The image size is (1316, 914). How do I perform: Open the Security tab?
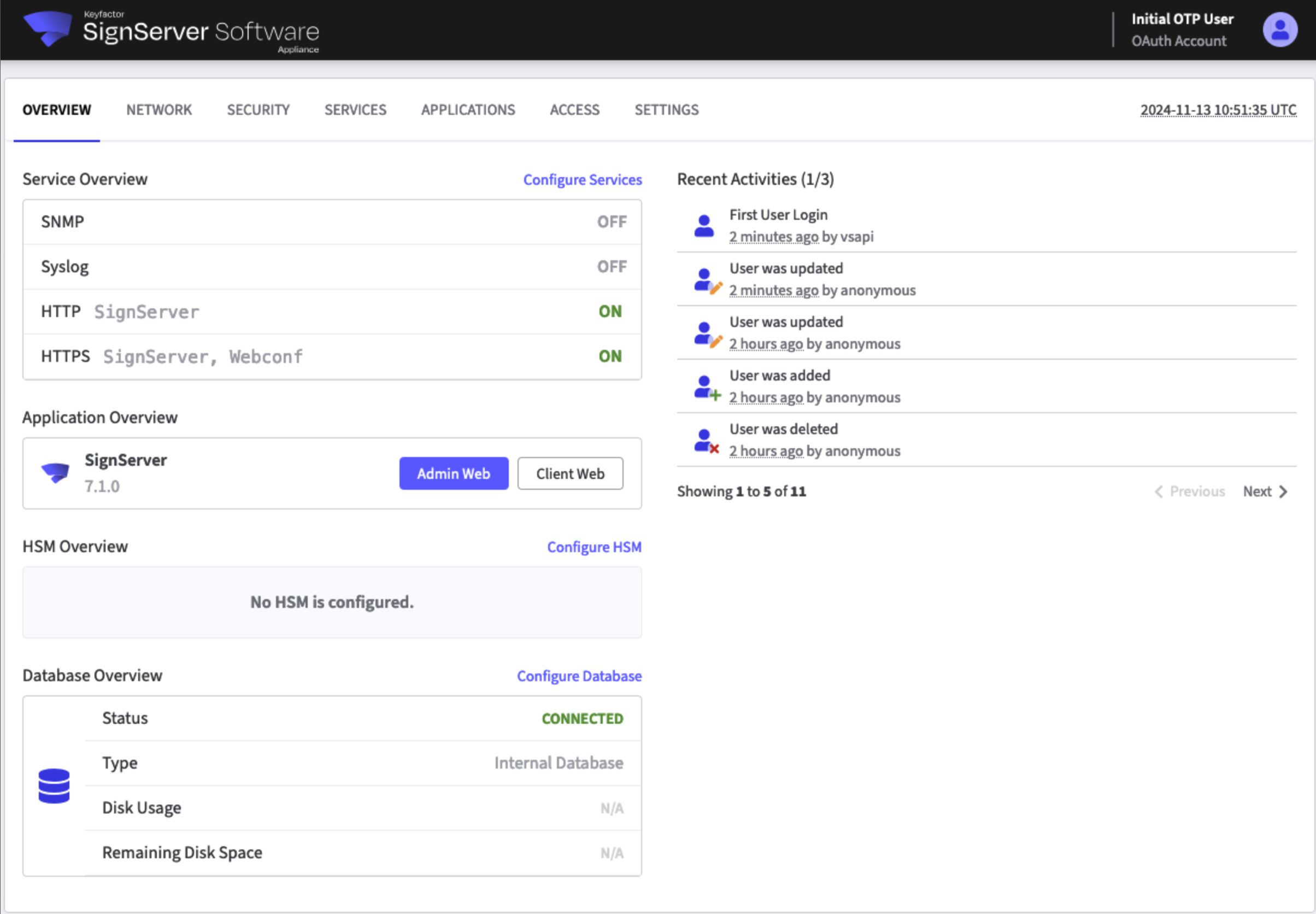[x=258, y=110]
